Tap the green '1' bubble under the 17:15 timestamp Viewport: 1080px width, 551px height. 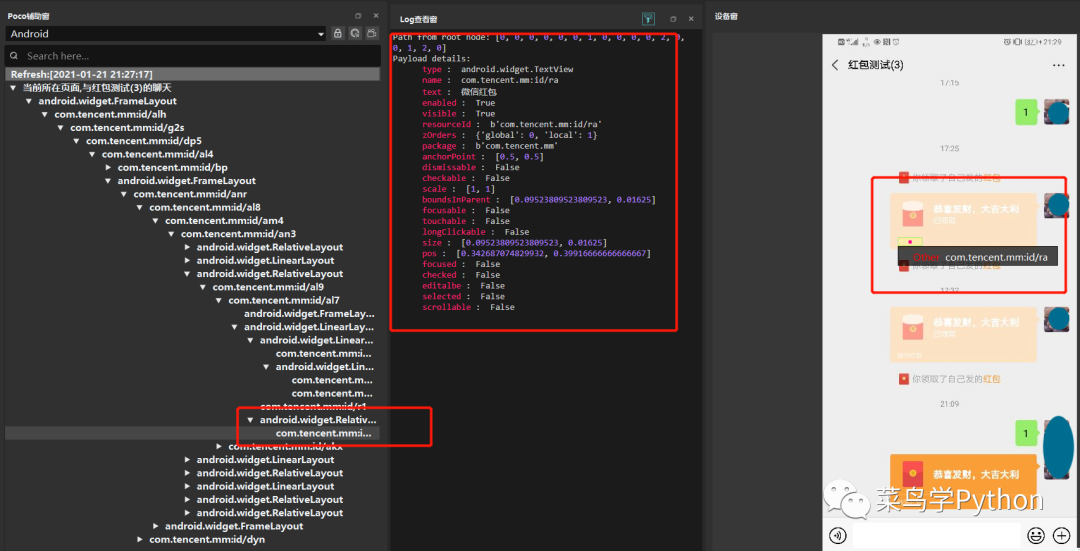point(1026,112)
